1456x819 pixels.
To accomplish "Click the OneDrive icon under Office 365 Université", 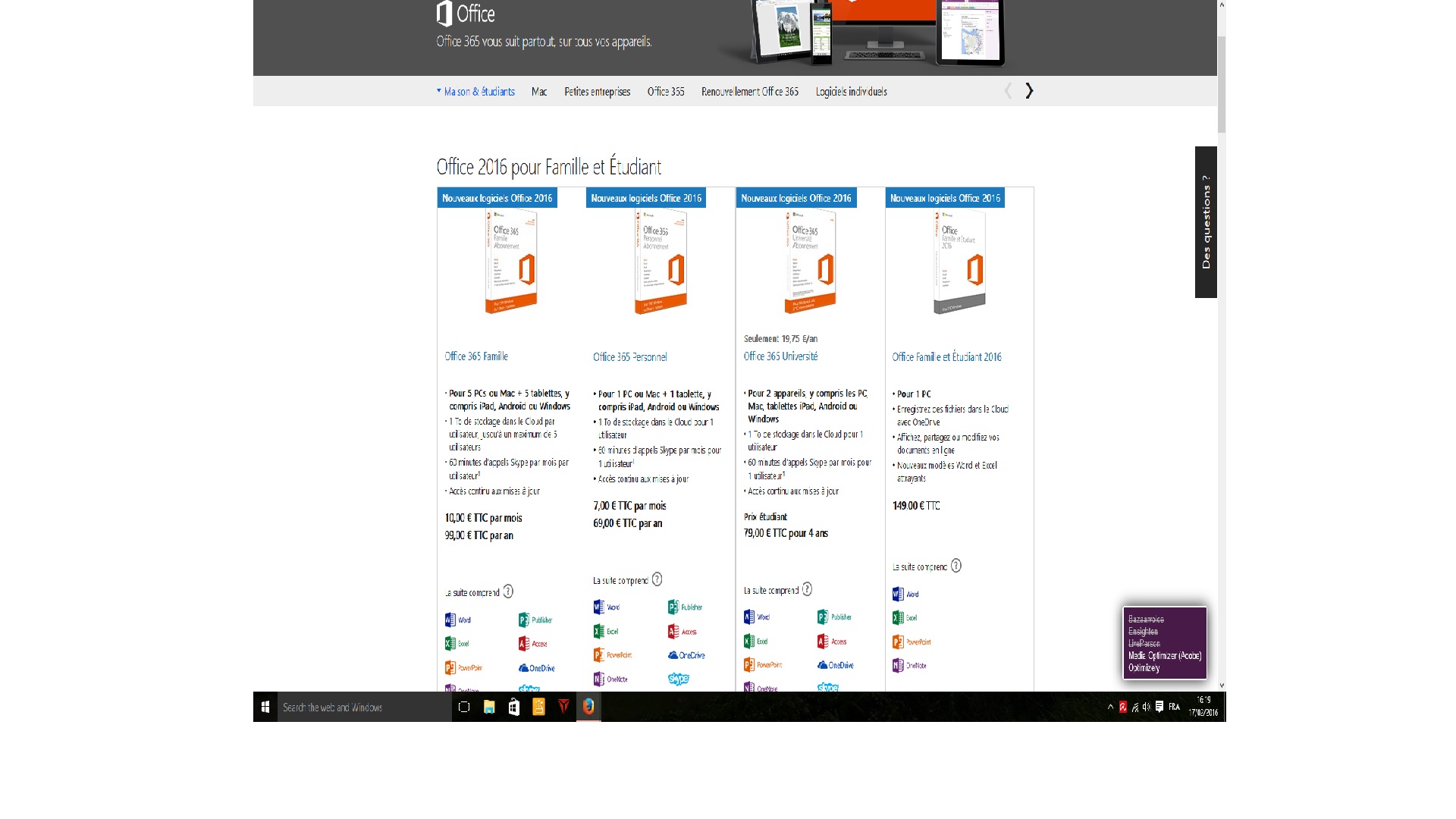I will coord(822,665).
